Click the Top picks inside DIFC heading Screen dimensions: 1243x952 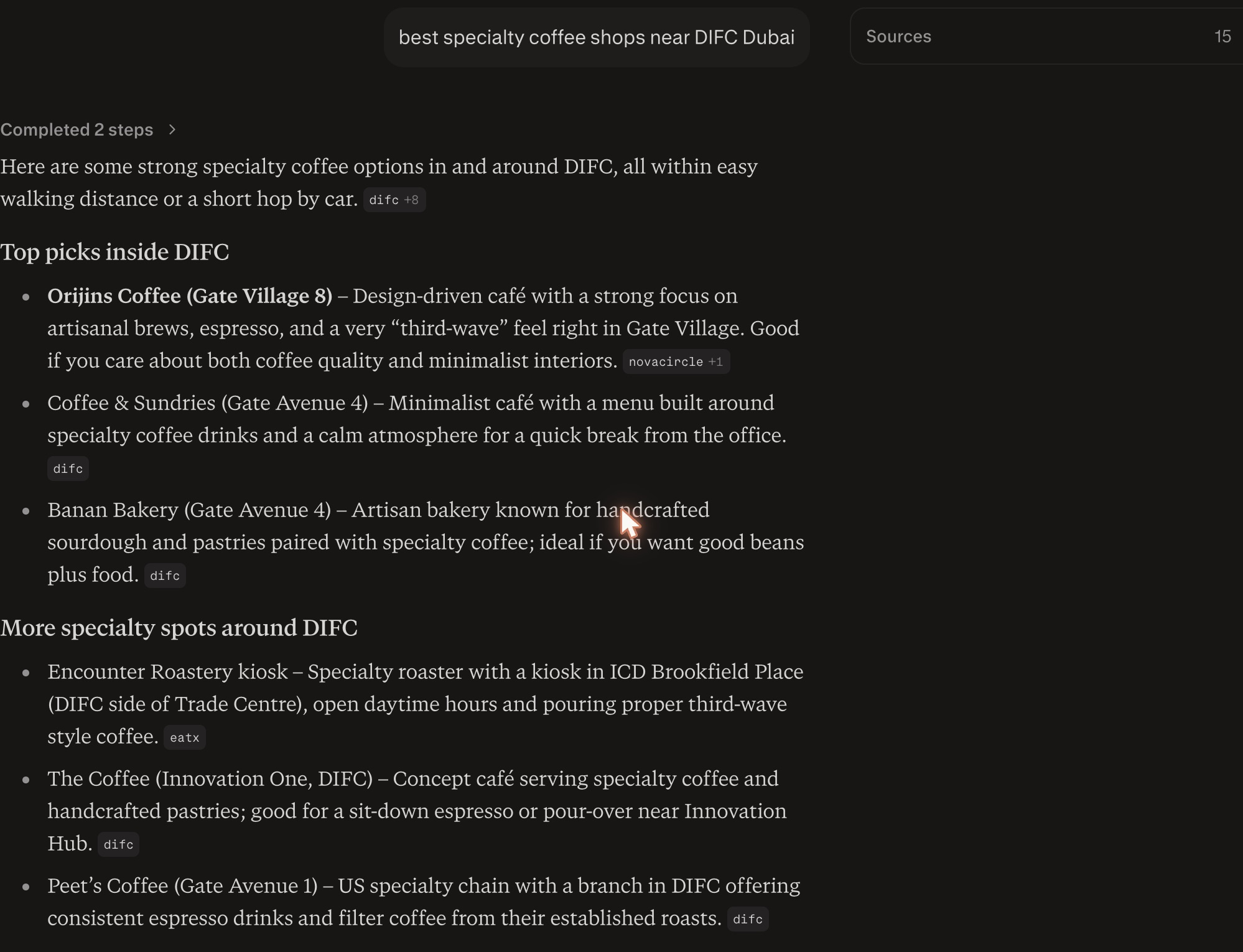[114, 252]
